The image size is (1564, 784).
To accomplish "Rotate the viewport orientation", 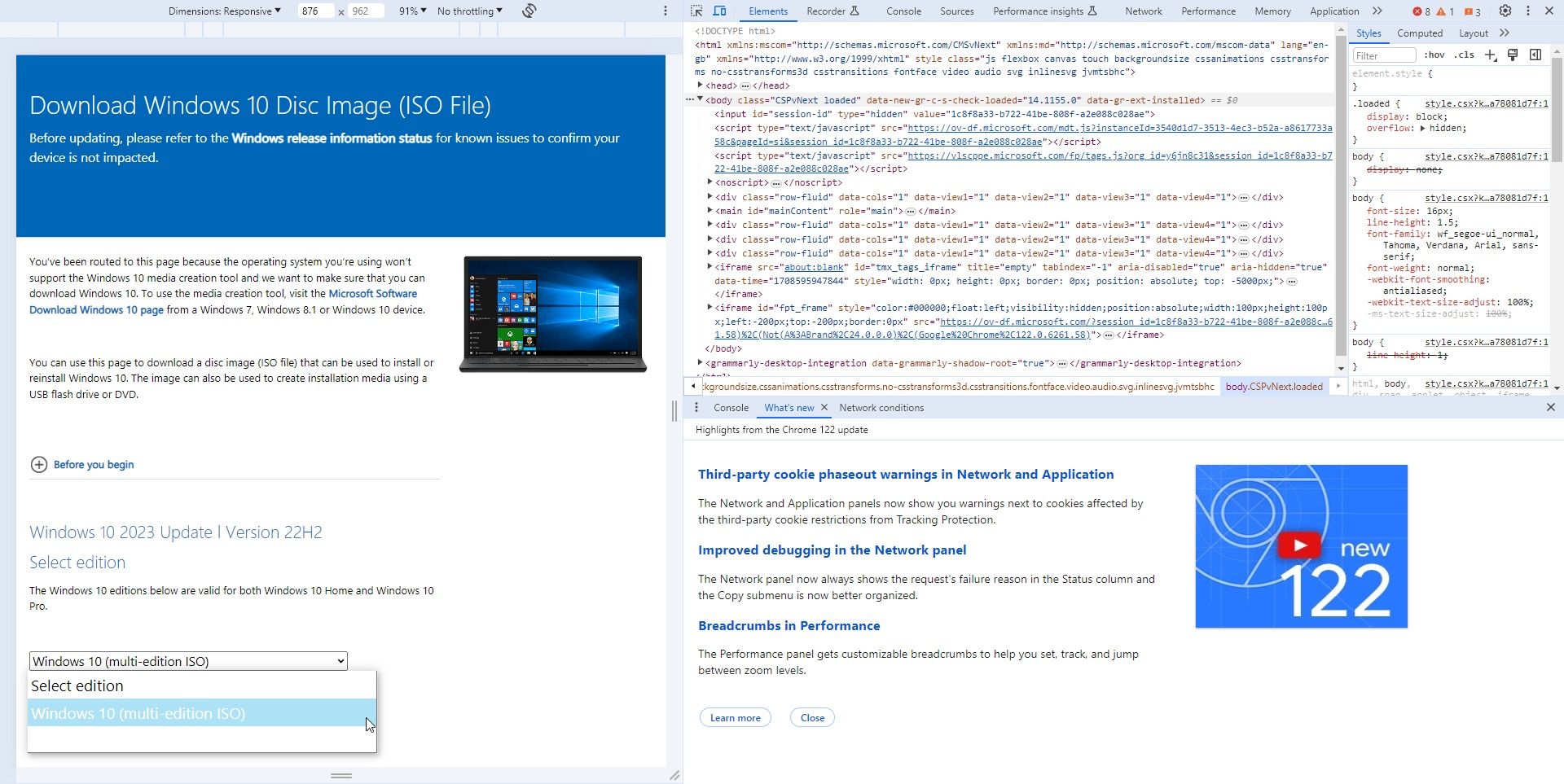I will (x=528, y=11).
